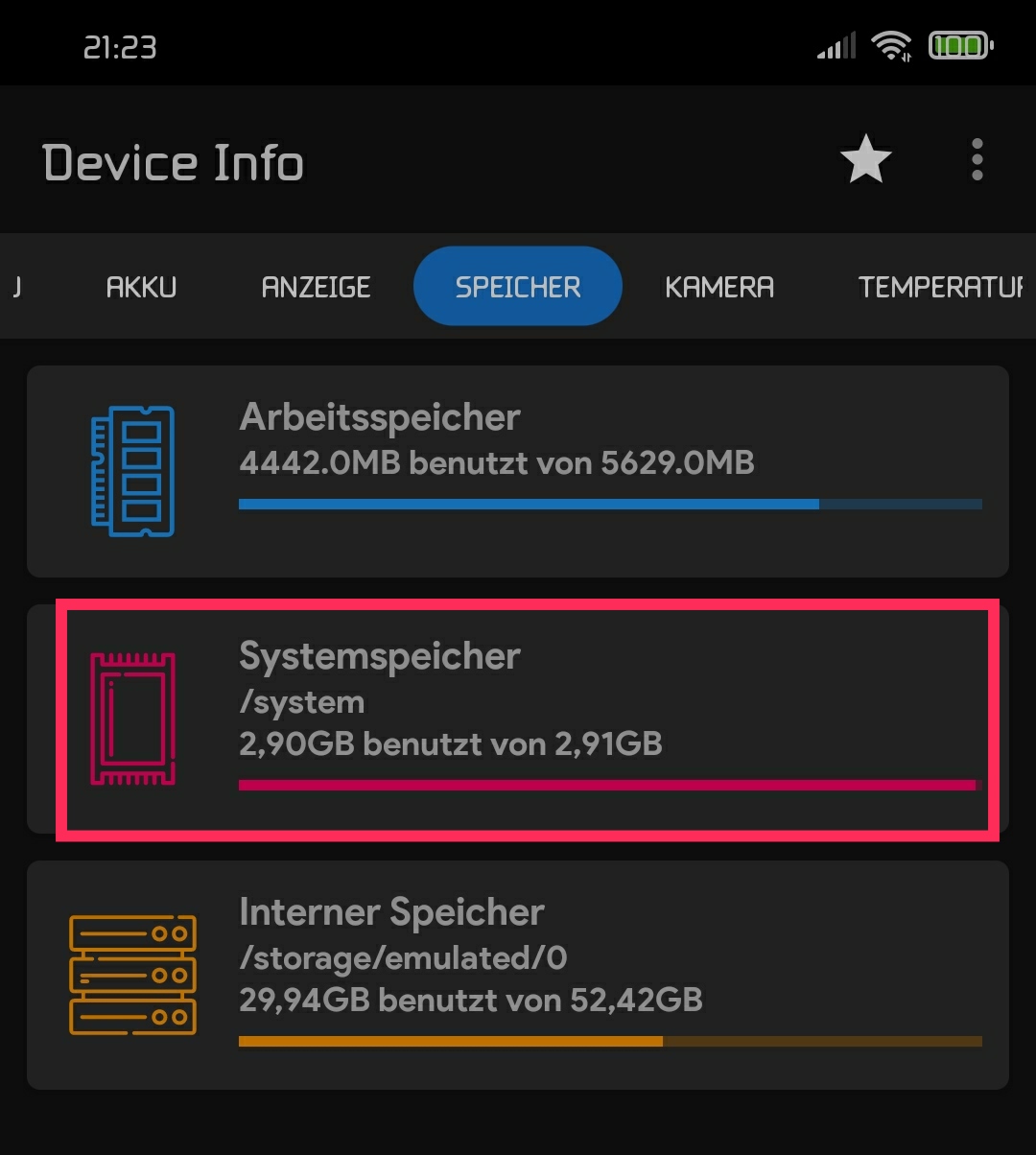
Task: Click the blue Arbeitsspeicher usage bar
Action: 610,504
